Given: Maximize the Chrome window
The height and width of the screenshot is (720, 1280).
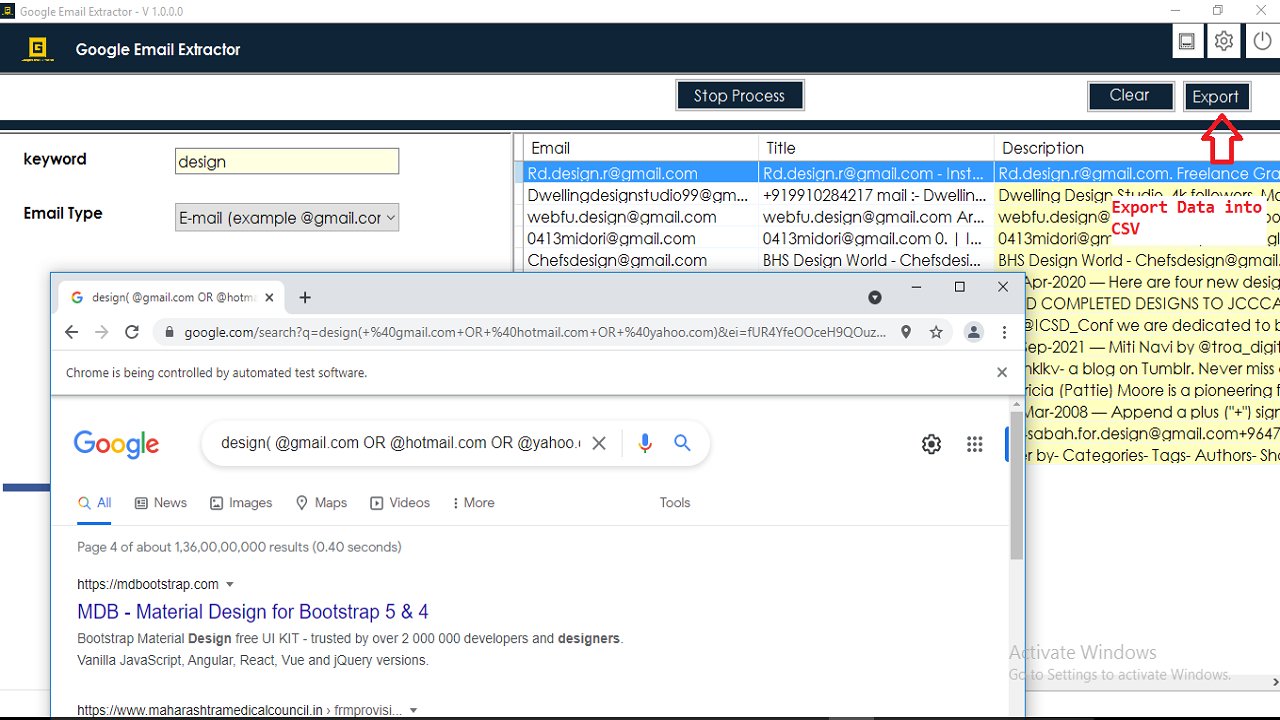Looking at the screenshot, I should tap(960, 287).
